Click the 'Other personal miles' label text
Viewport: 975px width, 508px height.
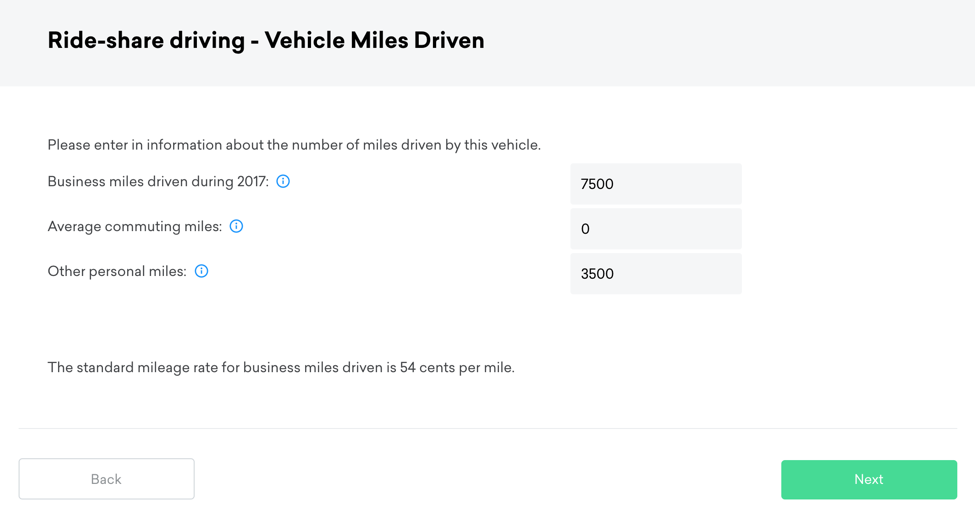tap(117, 272)
